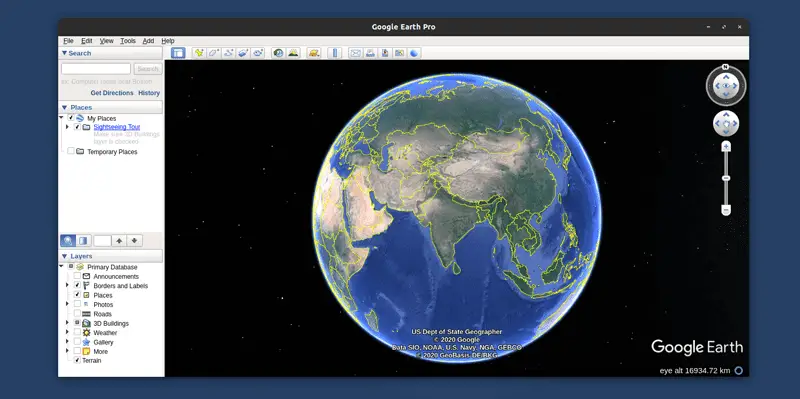Select the Add Path tool
800x399 pixels.
point(229,53)
